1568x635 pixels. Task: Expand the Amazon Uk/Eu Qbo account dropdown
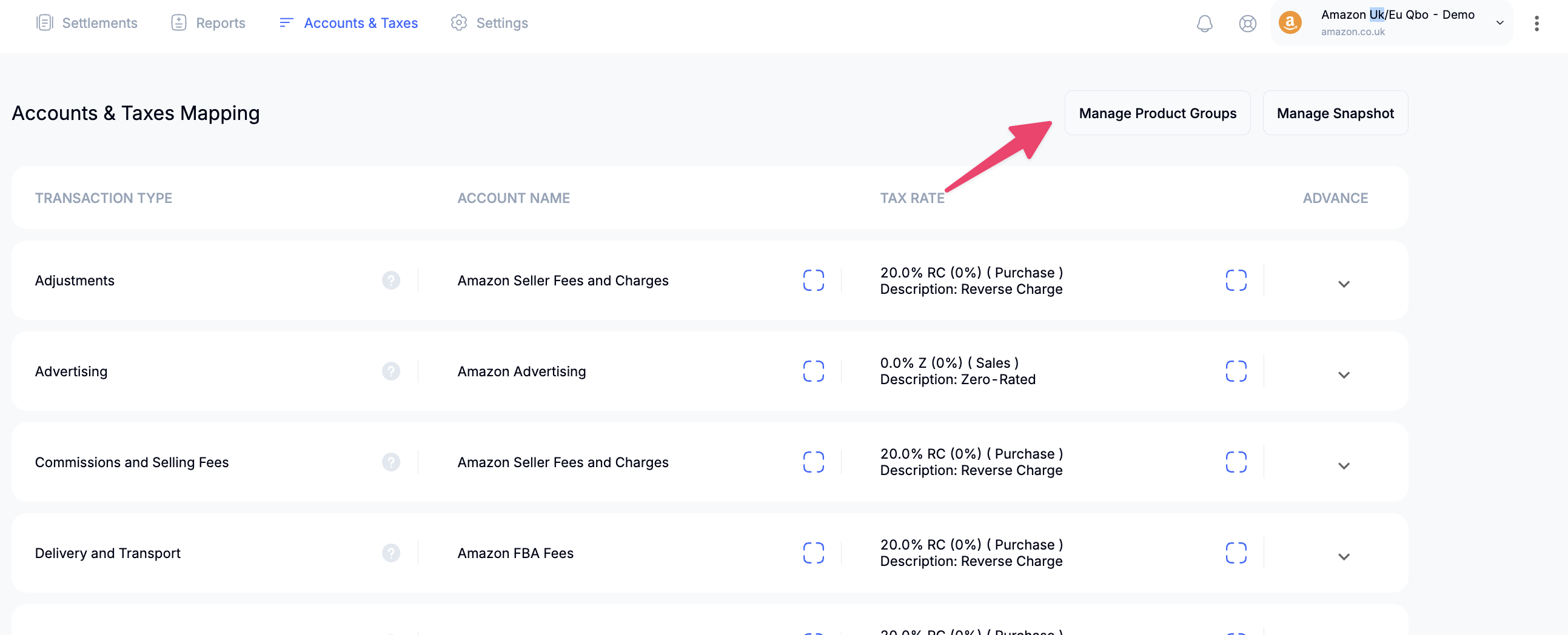pyautogui.click(x=1501, y=23)
